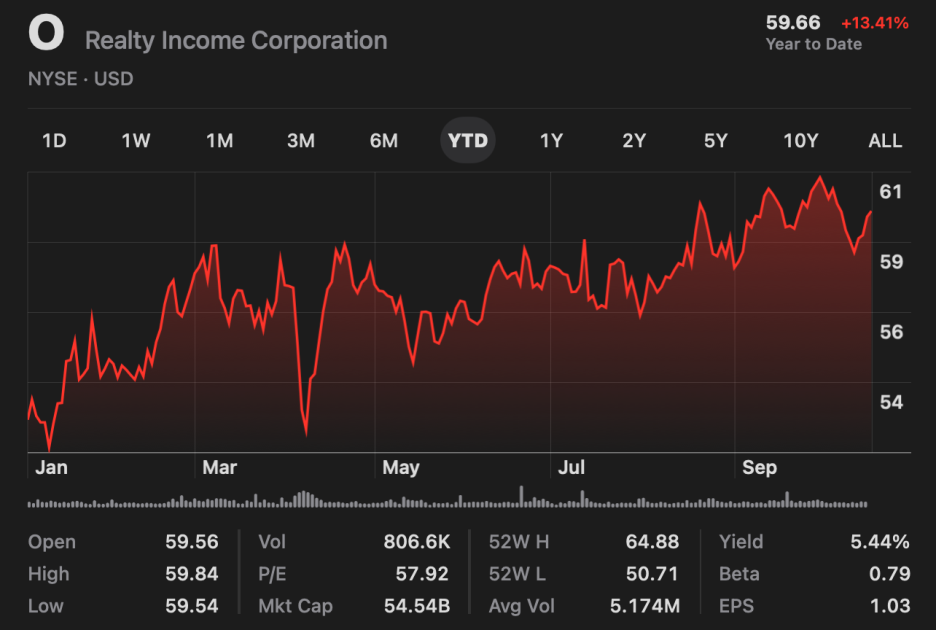Screen dimensions: 936x630
Task: Click the Sep axis label
Action: click(759, 467)
